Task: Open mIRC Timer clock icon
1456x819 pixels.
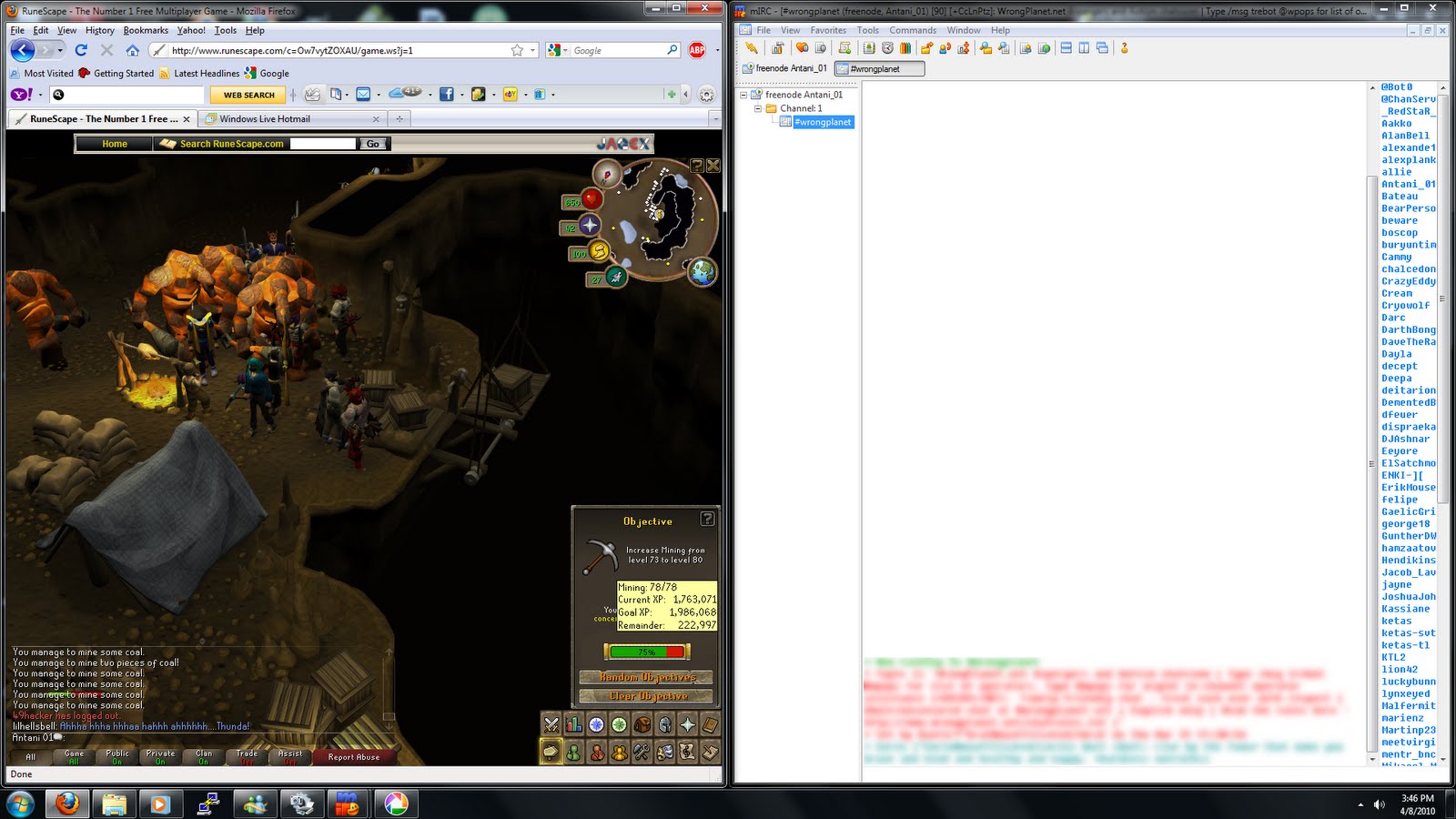Action: pyautogui.click(x=887, y=47)
